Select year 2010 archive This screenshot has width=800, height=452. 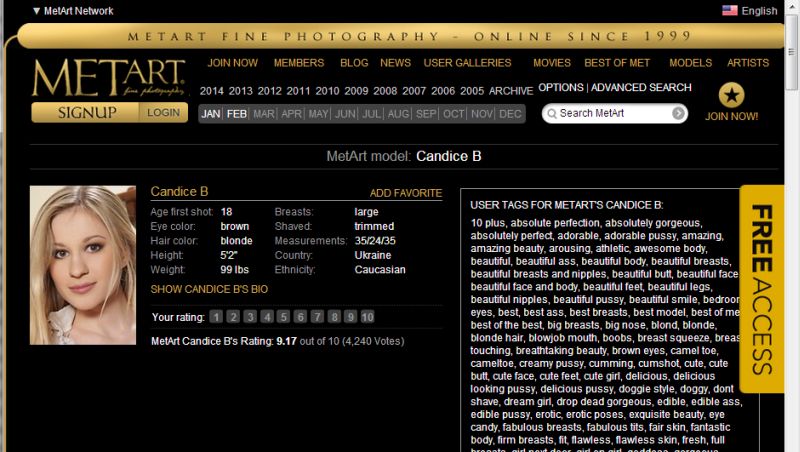[x=327, y=91]
